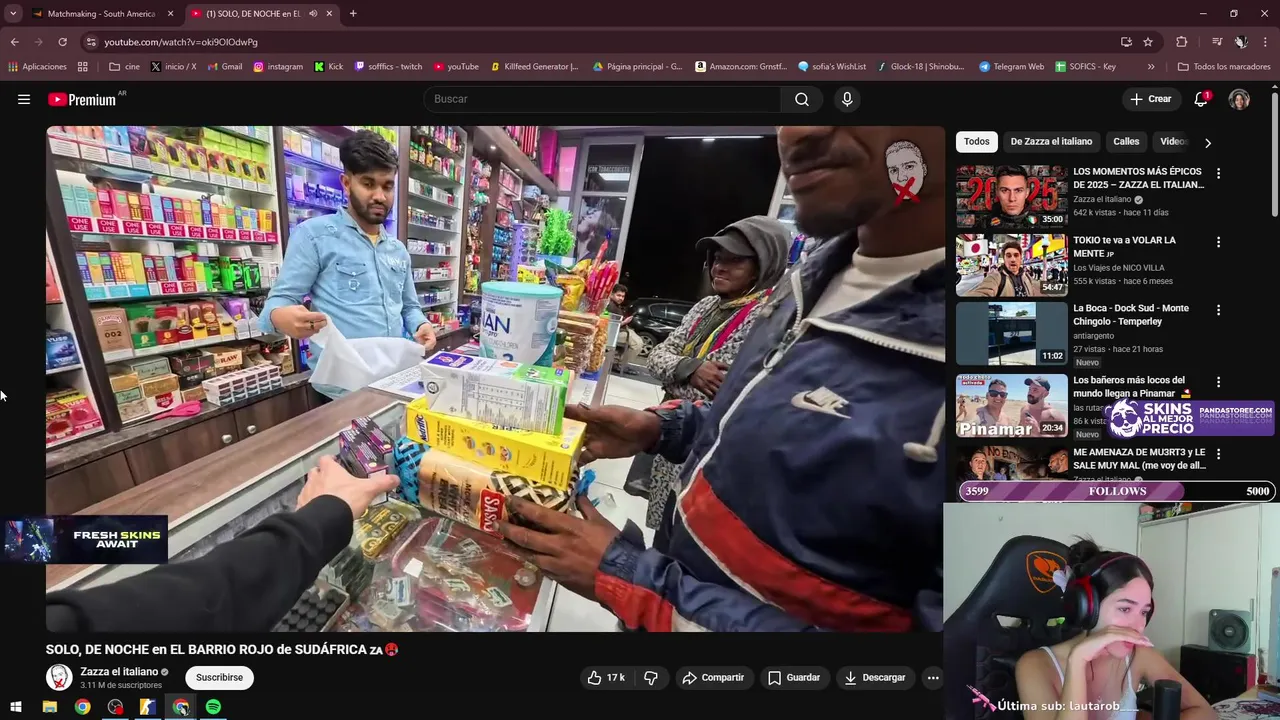Open options for 'La Boca - Dock Sud' video

coord(1218,310)
